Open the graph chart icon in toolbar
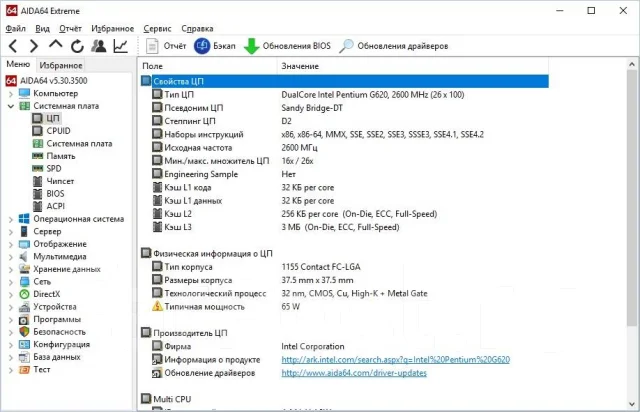The width and height of the screenshot is (640, 412). tap(120, 46)
